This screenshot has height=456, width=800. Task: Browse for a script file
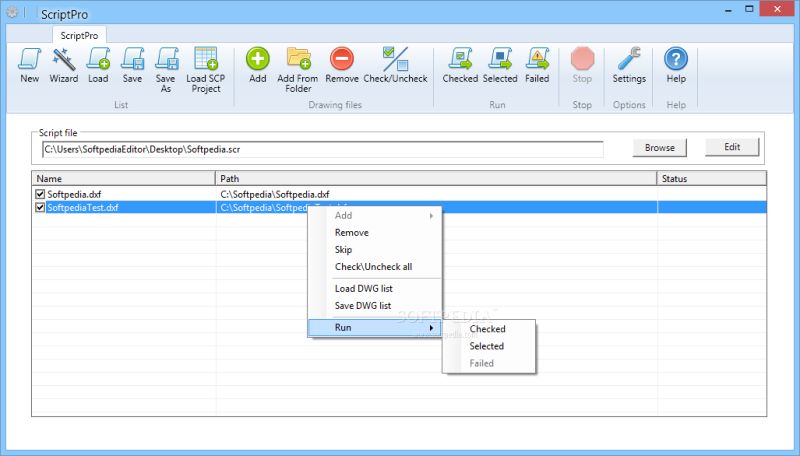pos(660,147)
